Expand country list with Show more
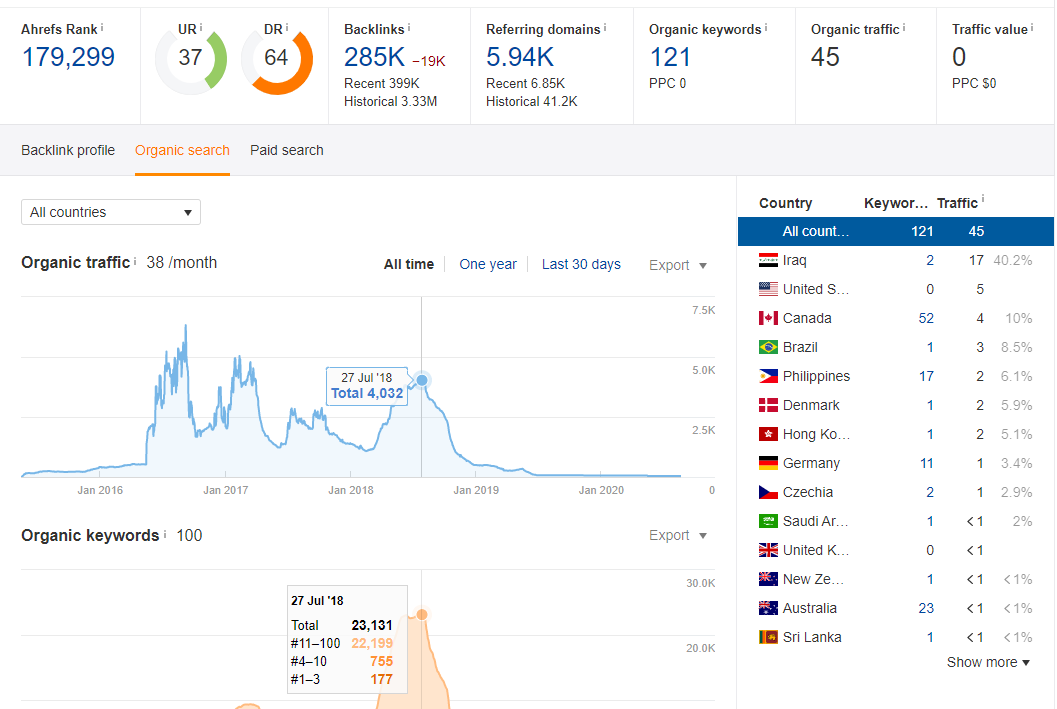 pyautogui.click(x=988, y=662)
